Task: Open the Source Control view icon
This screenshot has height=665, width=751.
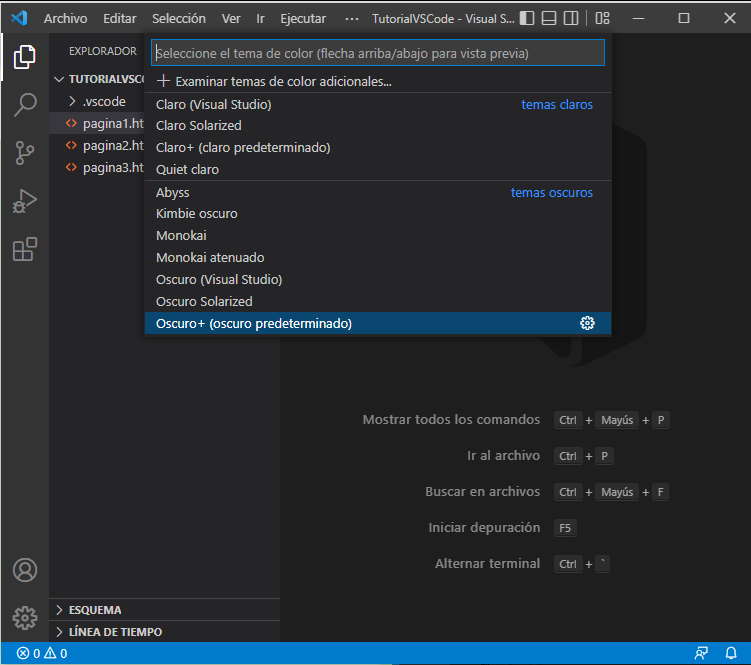Action: click(x=24, y=153)
